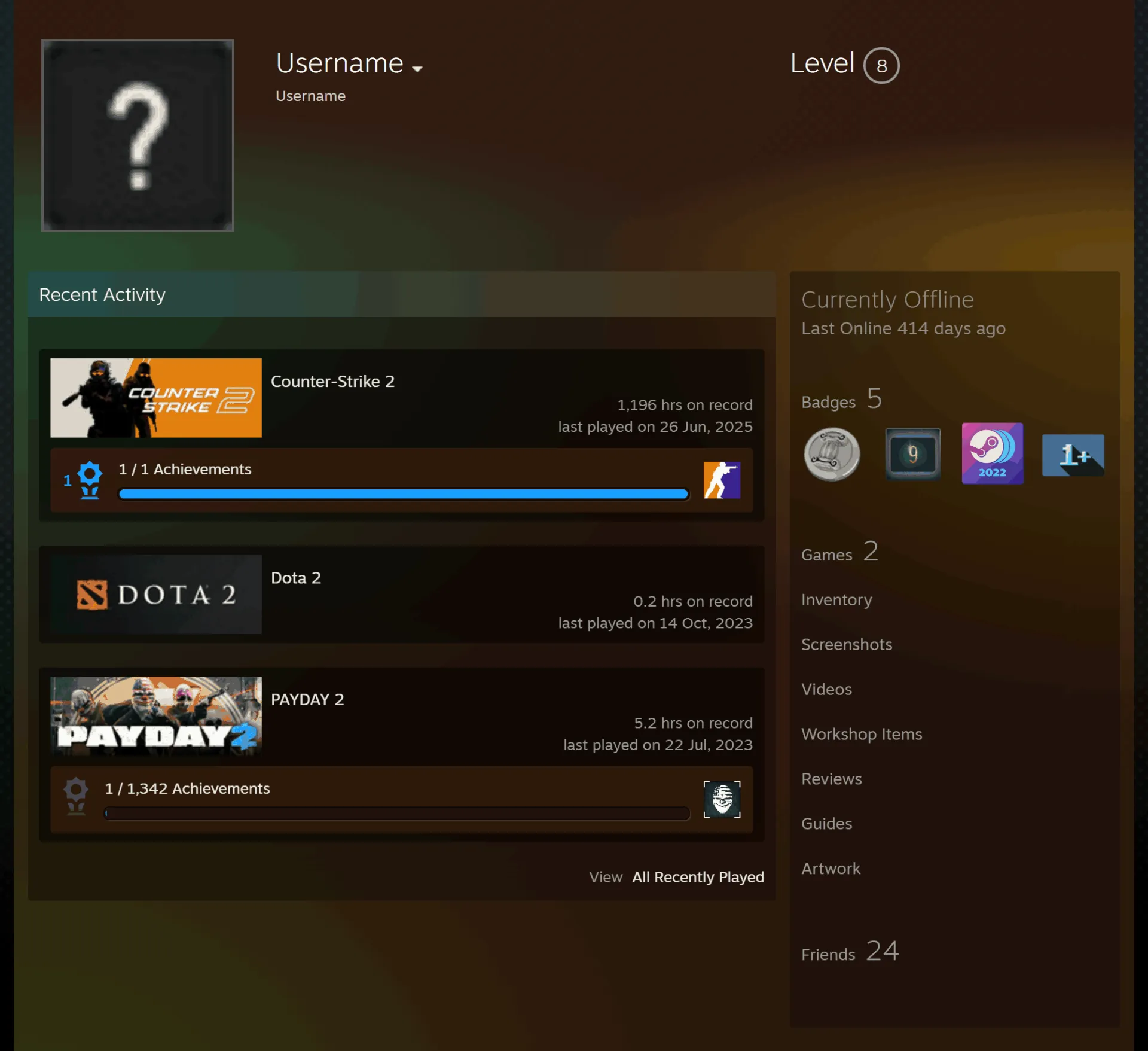Click the question mark profile avatar
Screen dimensions: 1148x1051
point(138,135)
